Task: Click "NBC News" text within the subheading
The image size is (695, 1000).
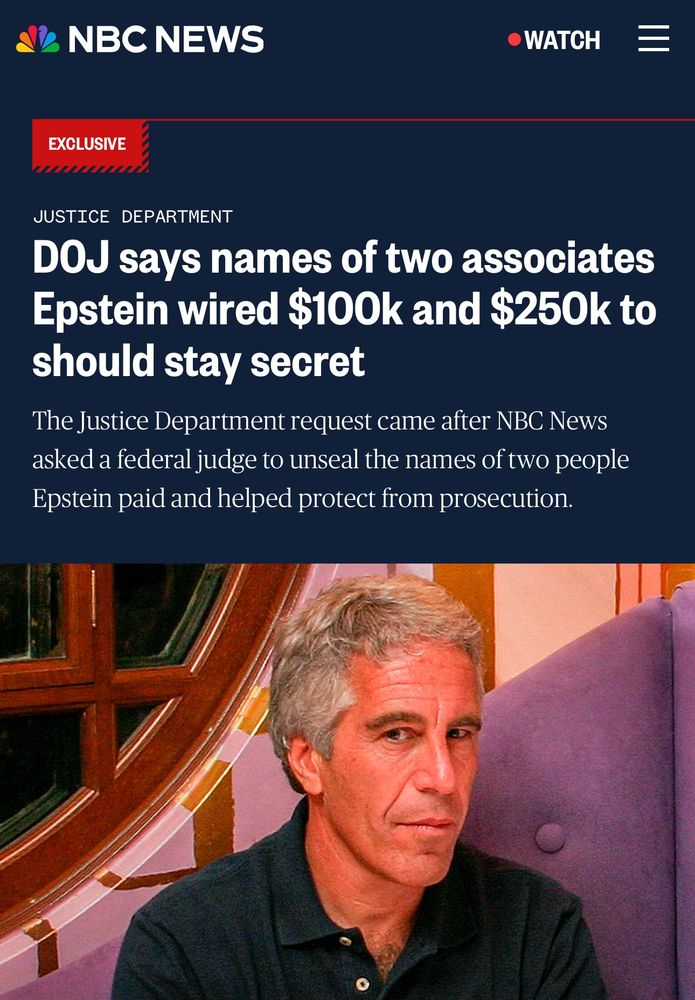Action: pyautogui.click(x=552, y=421)
